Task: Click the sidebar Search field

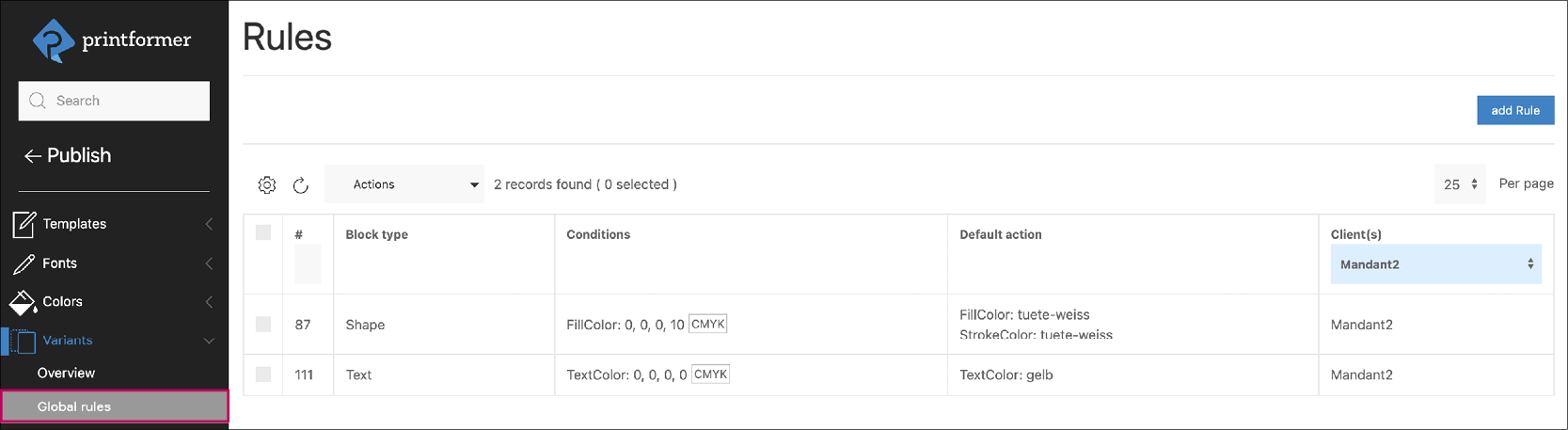Action: pyautogui.click(x=114, y=101)
